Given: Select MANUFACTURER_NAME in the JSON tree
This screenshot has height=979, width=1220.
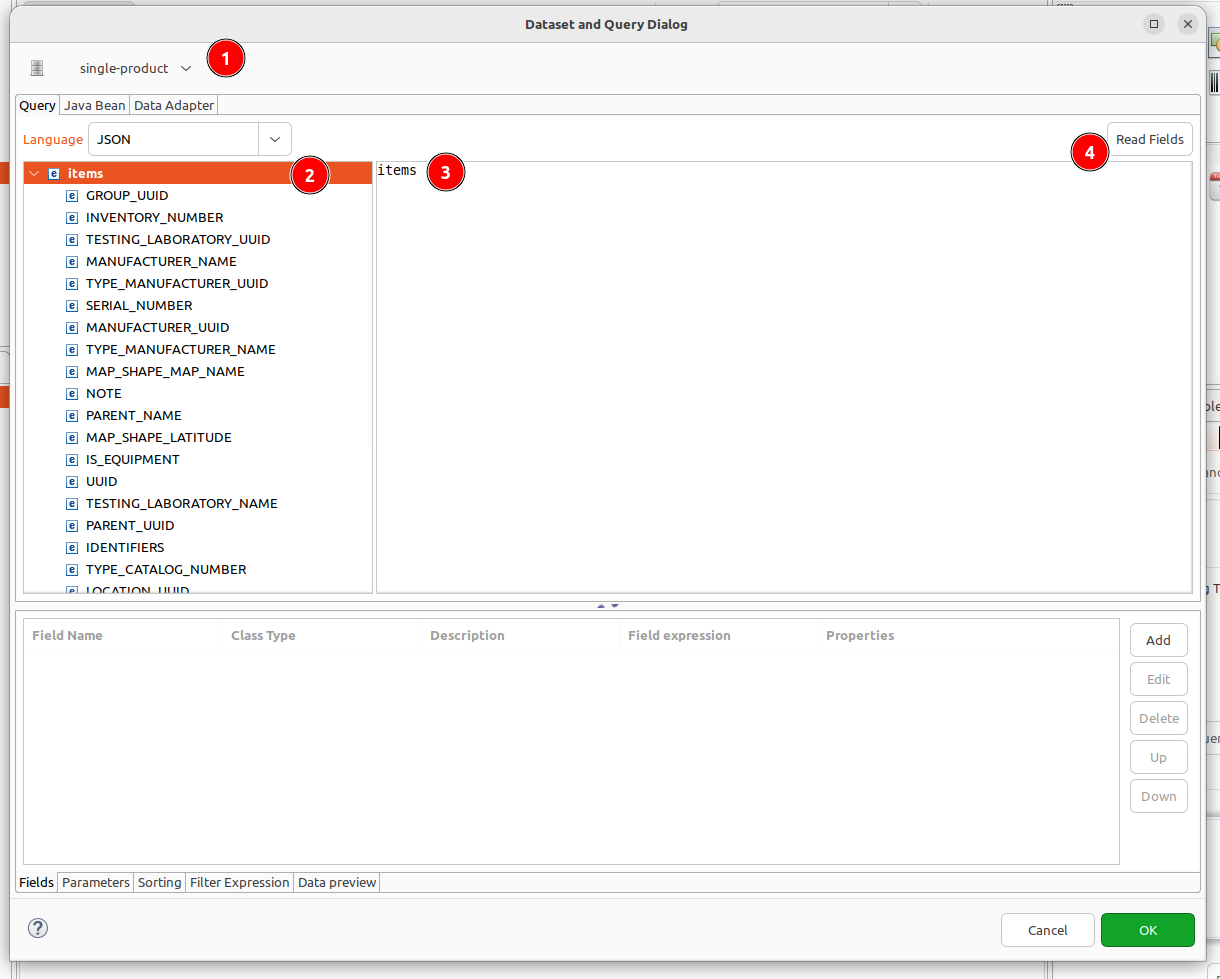Looking at the screenshot, I should [x=161, y=262].
